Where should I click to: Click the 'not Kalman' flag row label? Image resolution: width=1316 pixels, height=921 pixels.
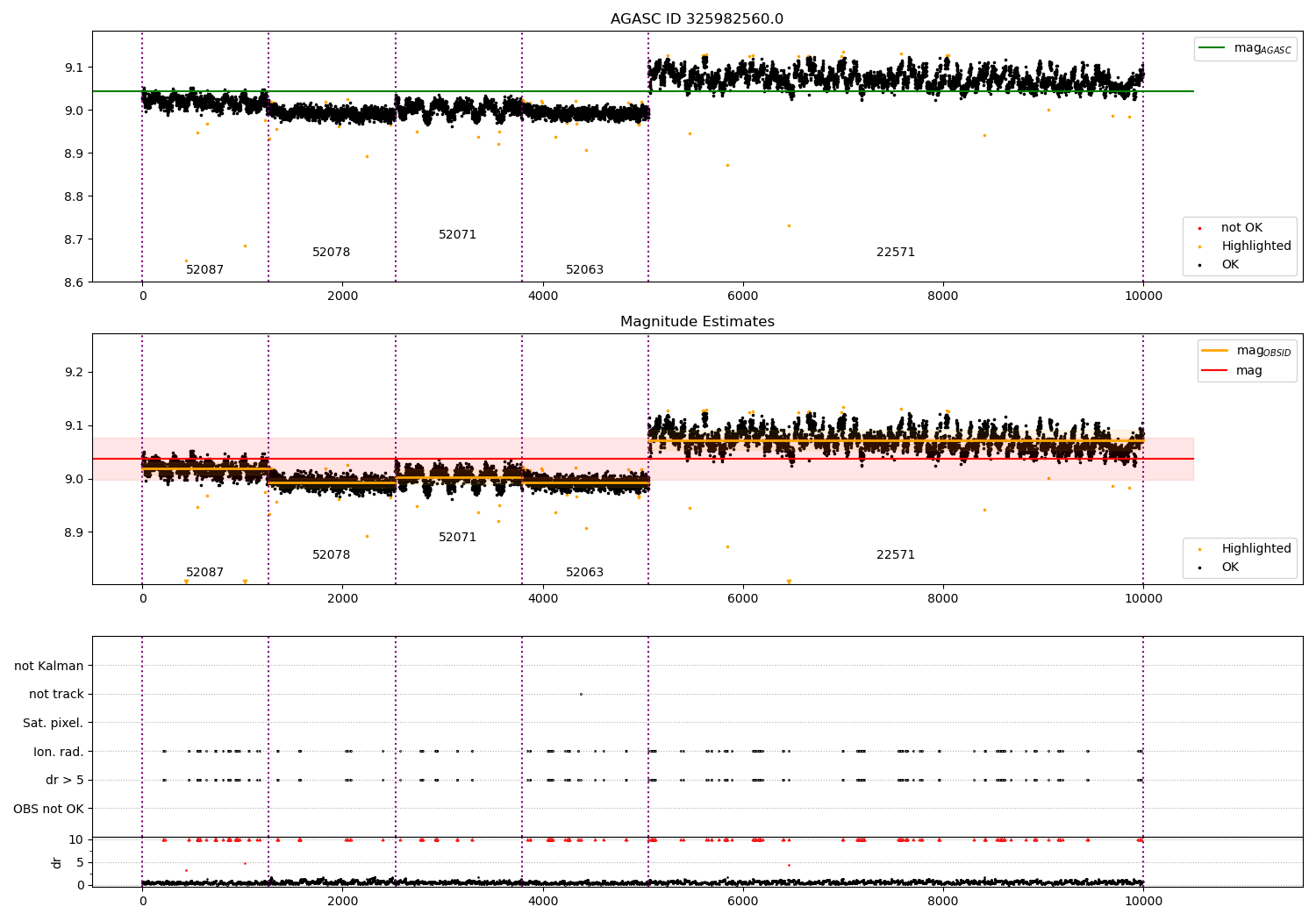point(49,667)
